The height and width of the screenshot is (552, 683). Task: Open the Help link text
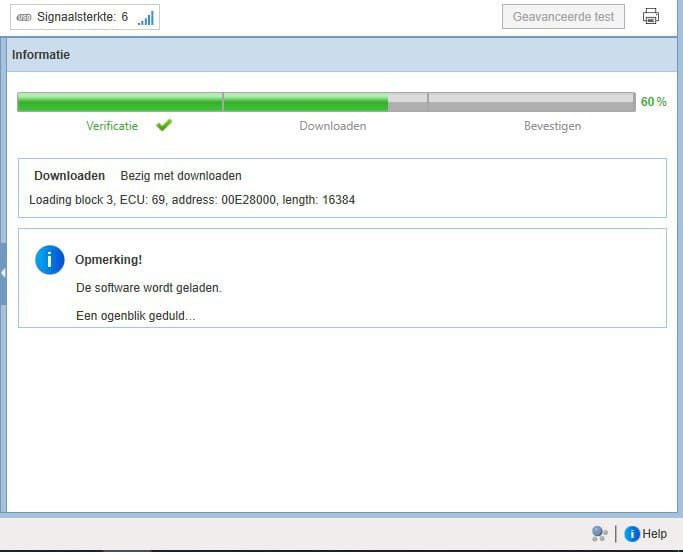655,534
